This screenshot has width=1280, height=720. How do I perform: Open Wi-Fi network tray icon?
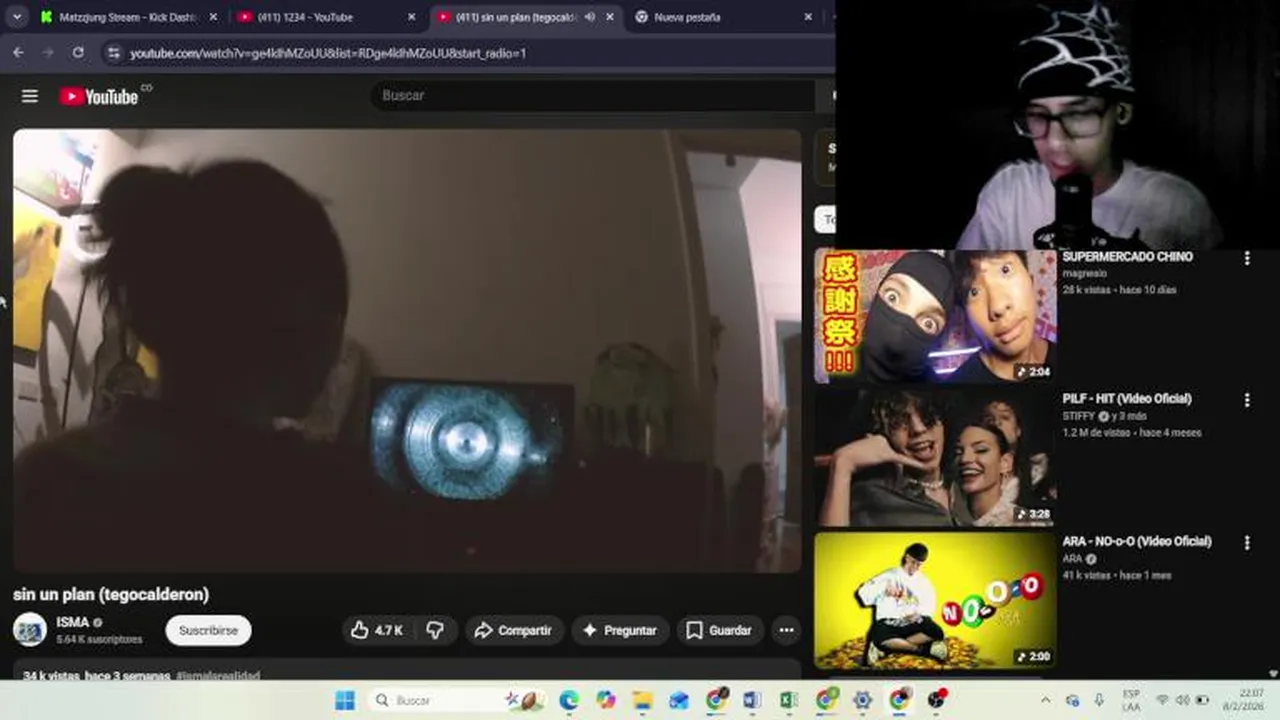tap(1162, 700)
